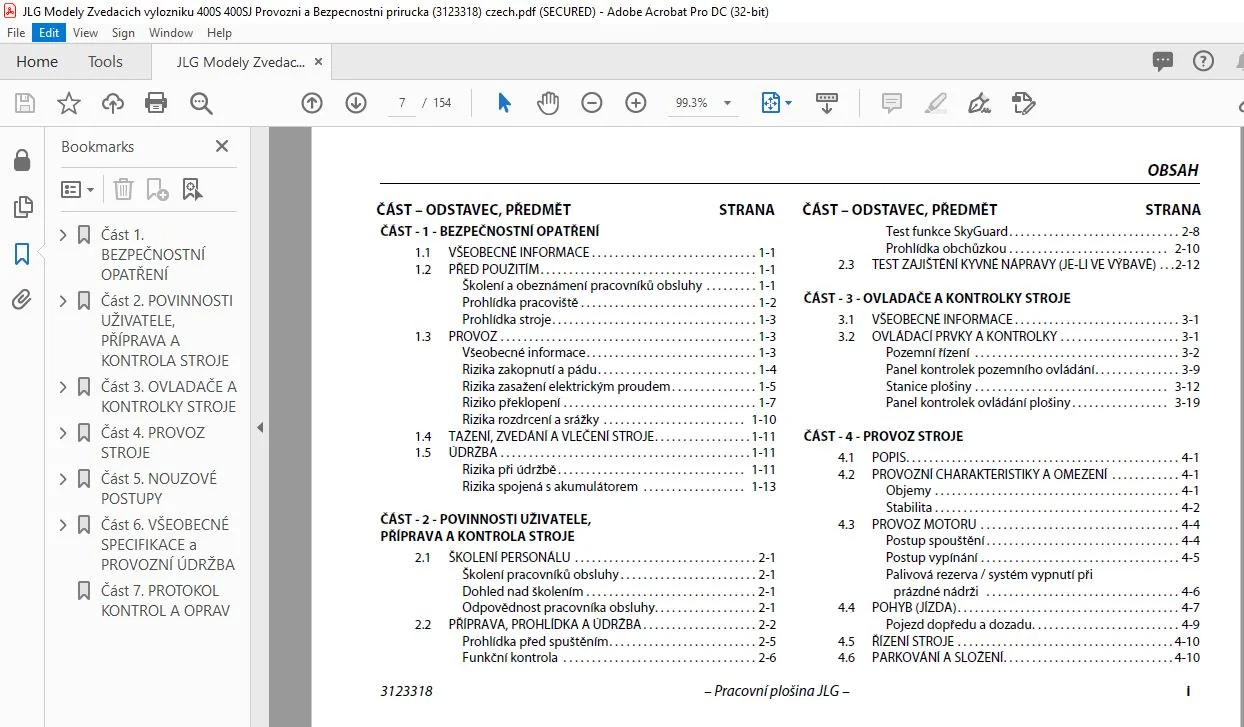This screenshot has width=1244, height=727.
Task: Close the Bookmarks panel
Action: click(222, 146)
